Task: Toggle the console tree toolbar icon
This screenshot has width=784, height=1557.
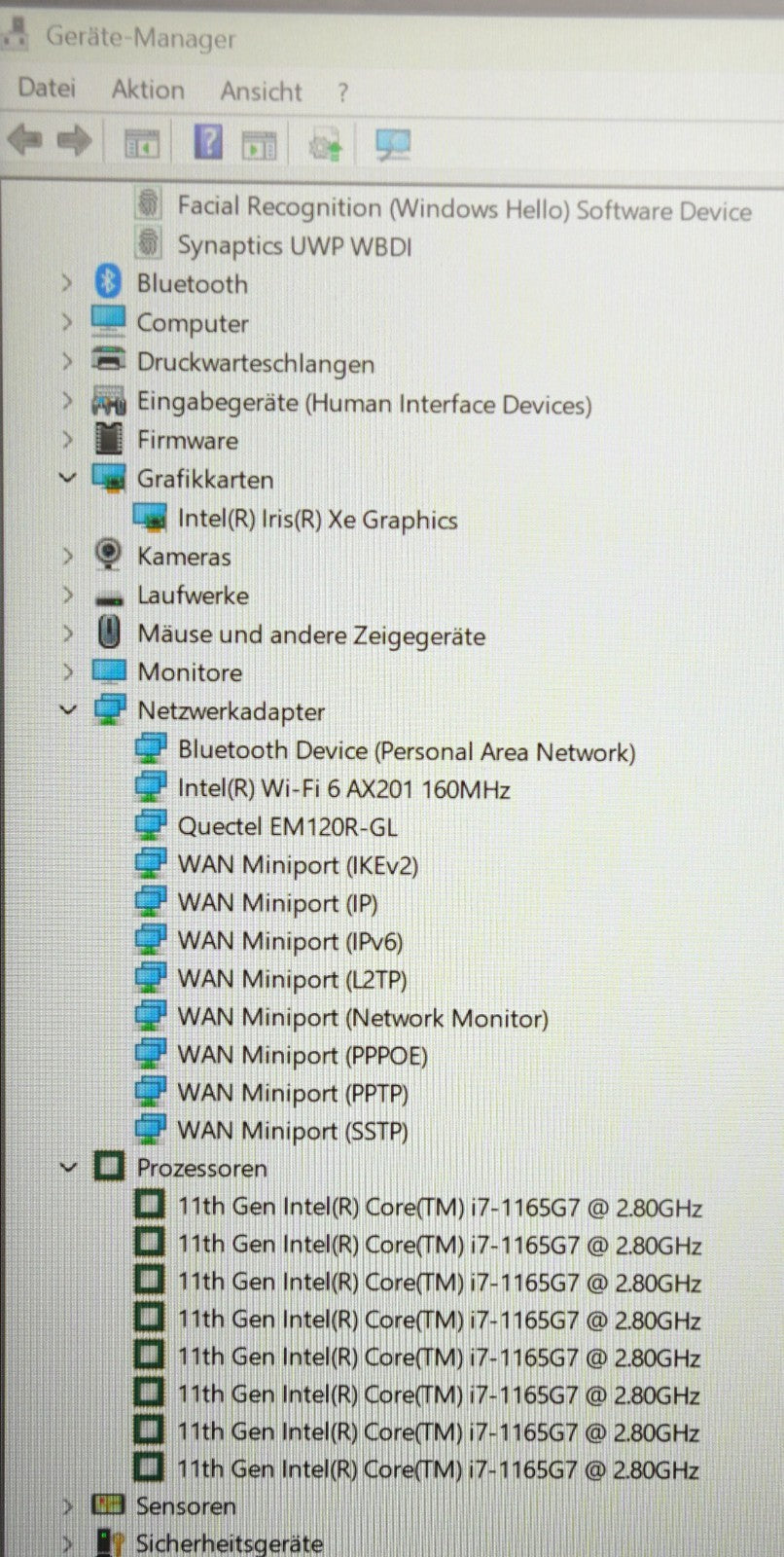Action: (142, 145)
